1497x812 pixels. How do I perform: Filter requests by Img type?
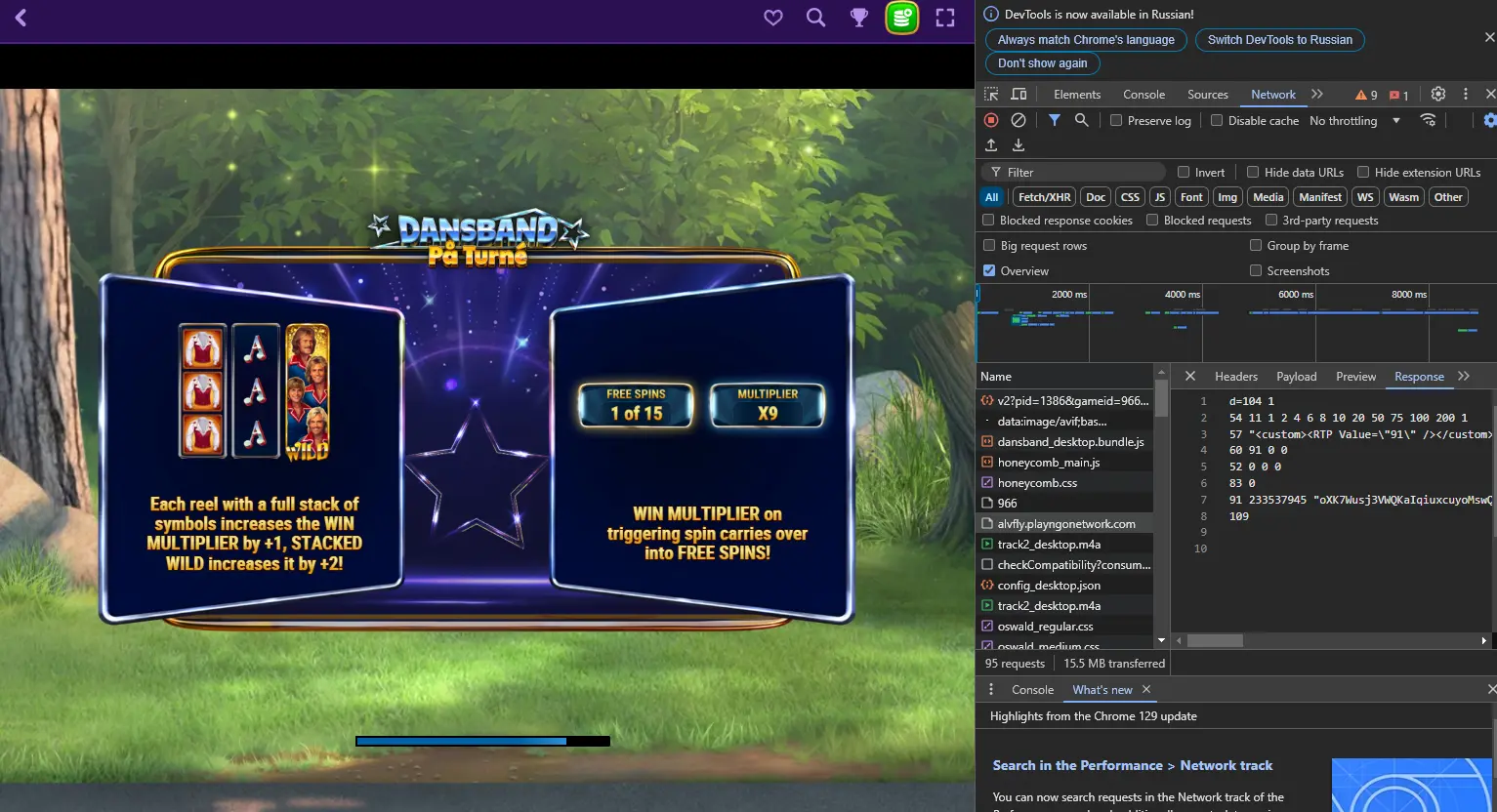click(1227, 197)
